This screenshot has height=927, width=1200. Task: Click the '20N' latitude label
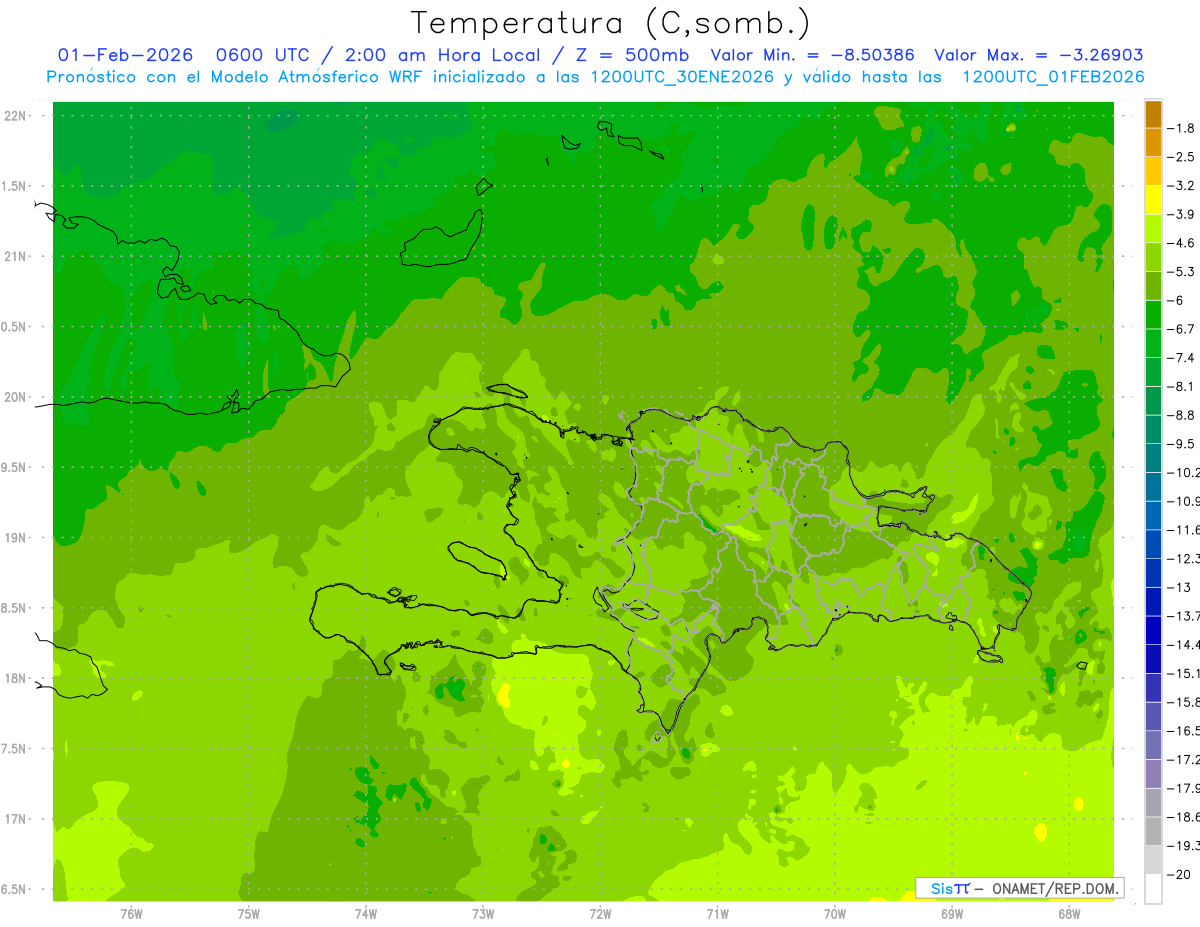[x=15, y=397]
